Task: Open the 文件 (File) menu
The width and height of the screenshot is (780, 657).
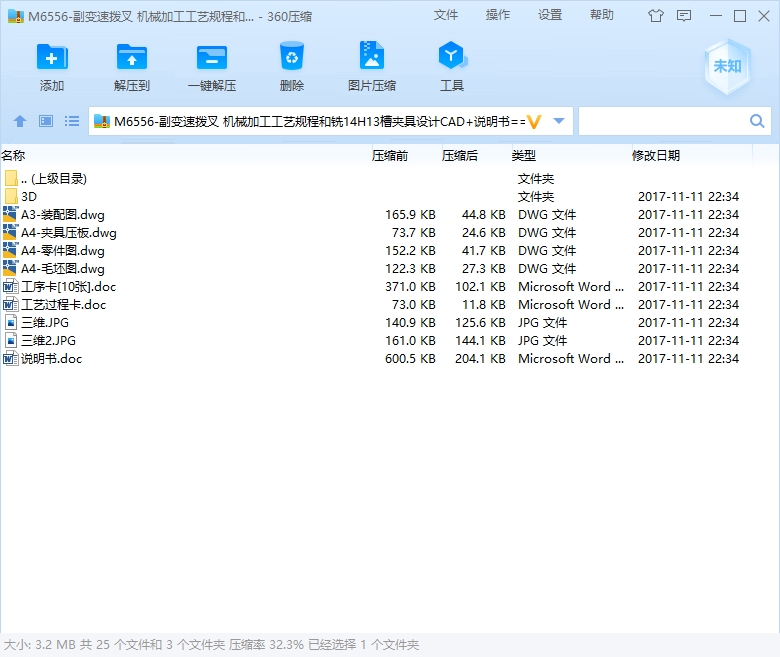Action: (x=445, y=15)
